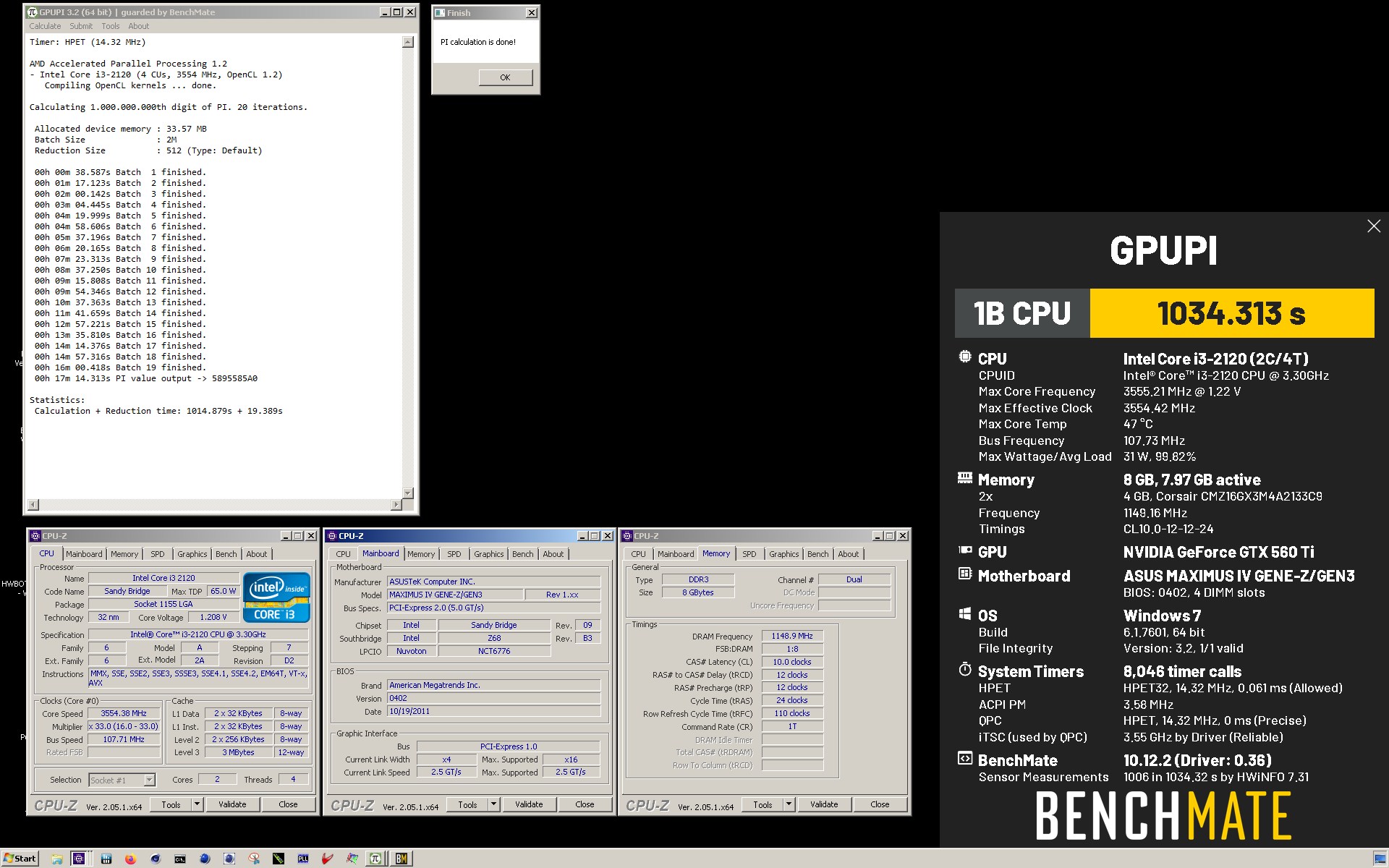Click the BIOS Version field 0402
This screenshot has width=1389, height=868.
[x=494, y=698]
